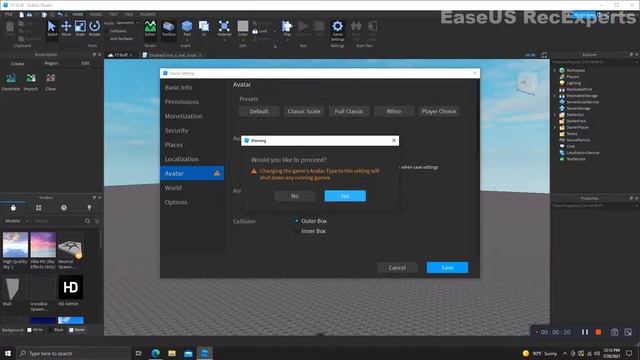Open the Models category dropdown
This screenshot has width=640, height=360.
16,221
